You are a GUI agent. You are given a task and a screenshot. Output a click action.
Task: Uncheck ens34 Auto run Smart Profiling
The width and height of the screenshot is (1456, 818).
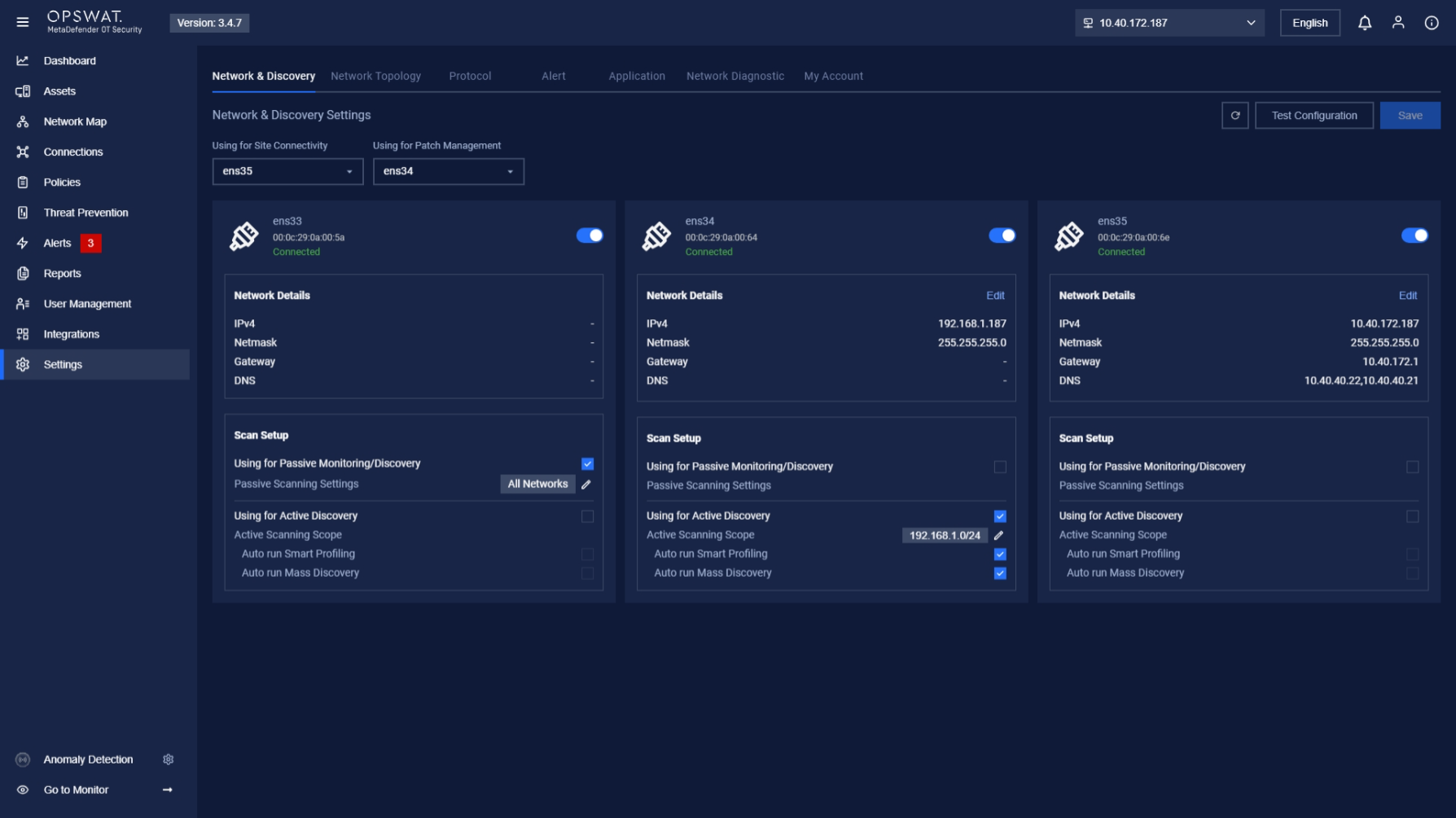point(1000,554)
